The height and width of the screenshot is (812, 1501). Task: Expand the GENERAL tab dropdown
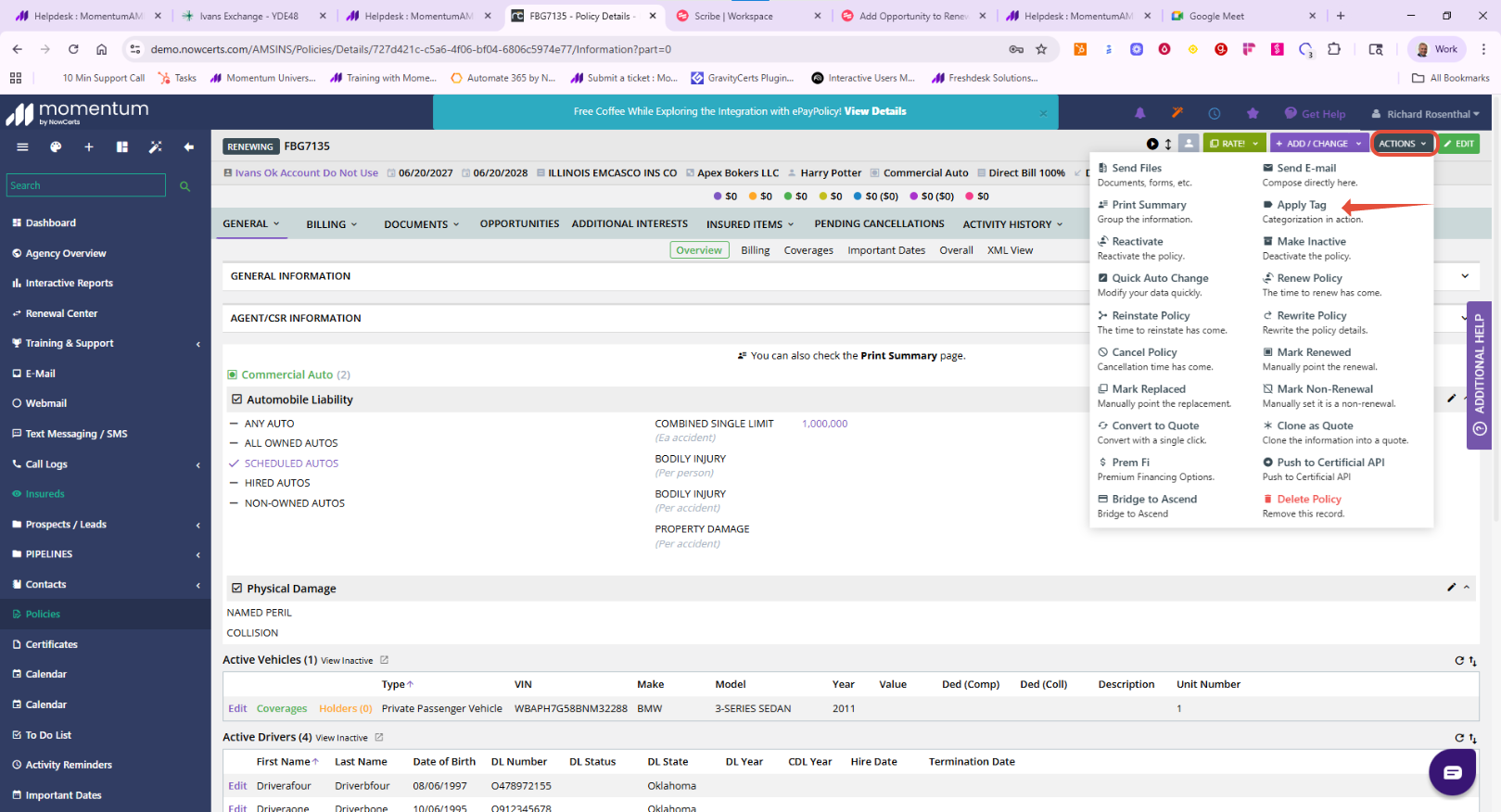tap(250, 223)
